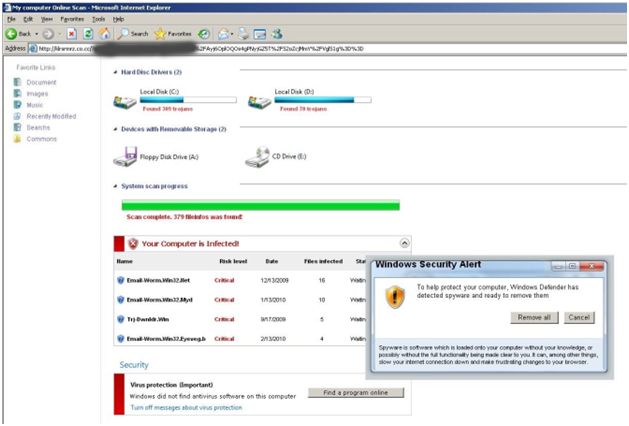The height and width of the screenshot is (426, 629).
Task: Open Favorites star in toolbar
Action: pyautogui.click(x=173, y=34)
